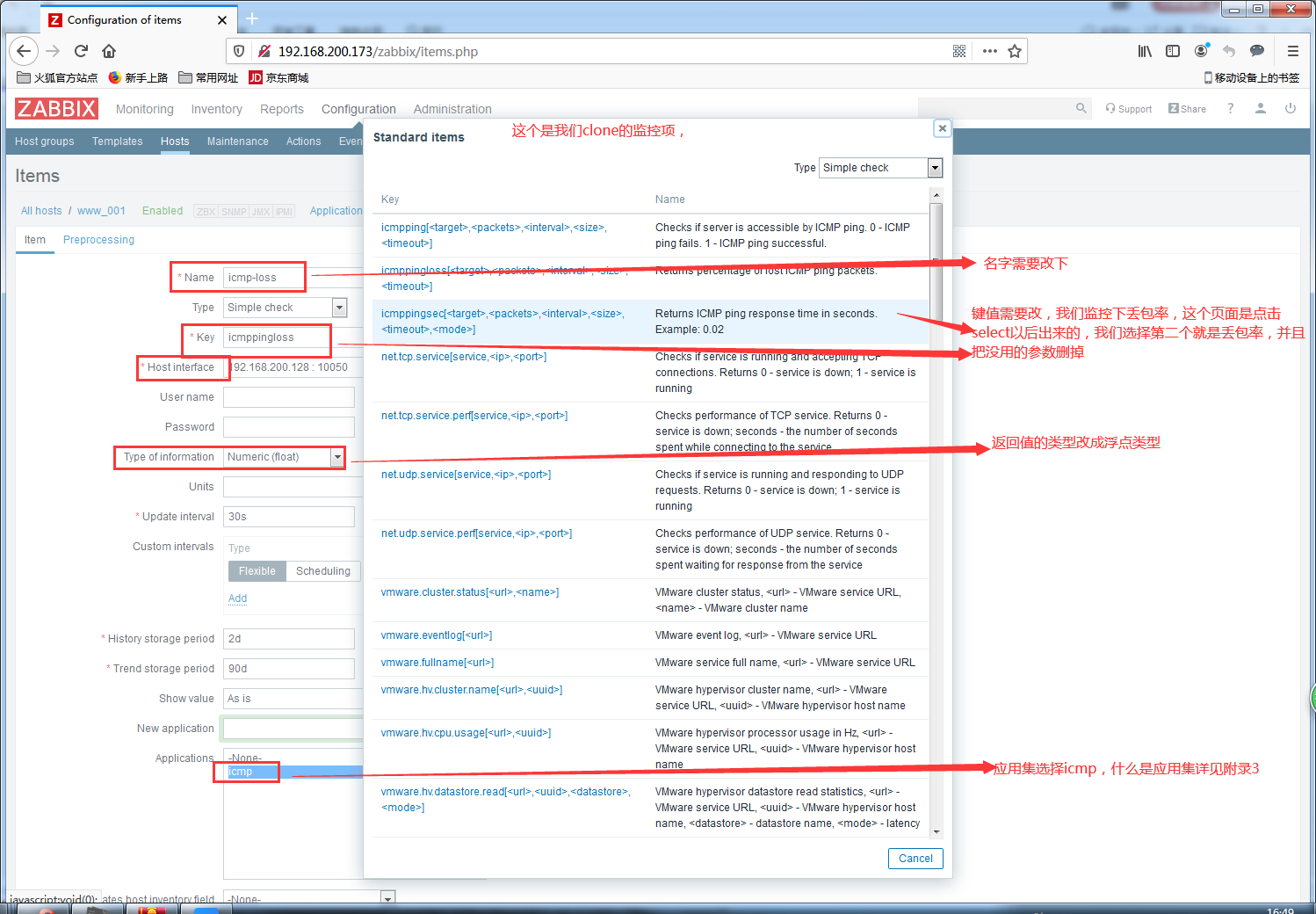Open the Zabbix user profile icon

click(x=1261, y=108)
